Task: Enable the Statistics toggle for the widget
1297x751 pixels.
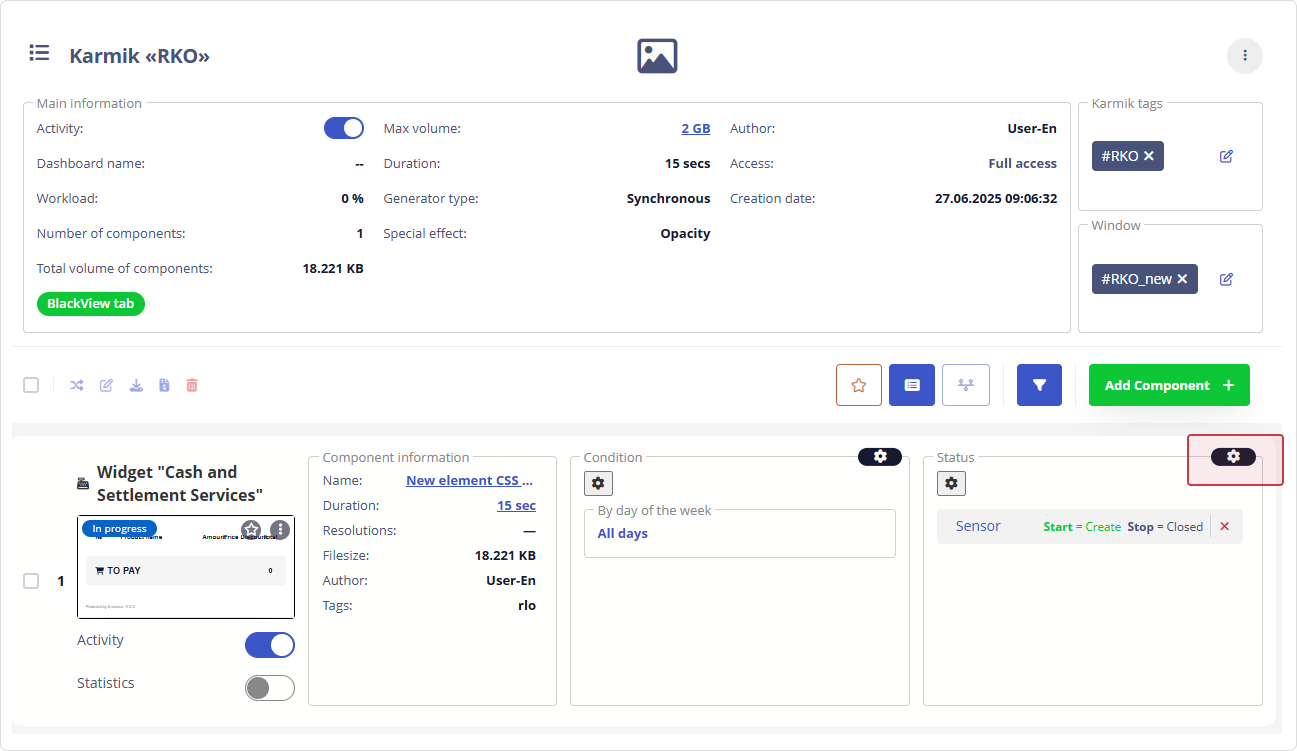Action: (270, 687)
